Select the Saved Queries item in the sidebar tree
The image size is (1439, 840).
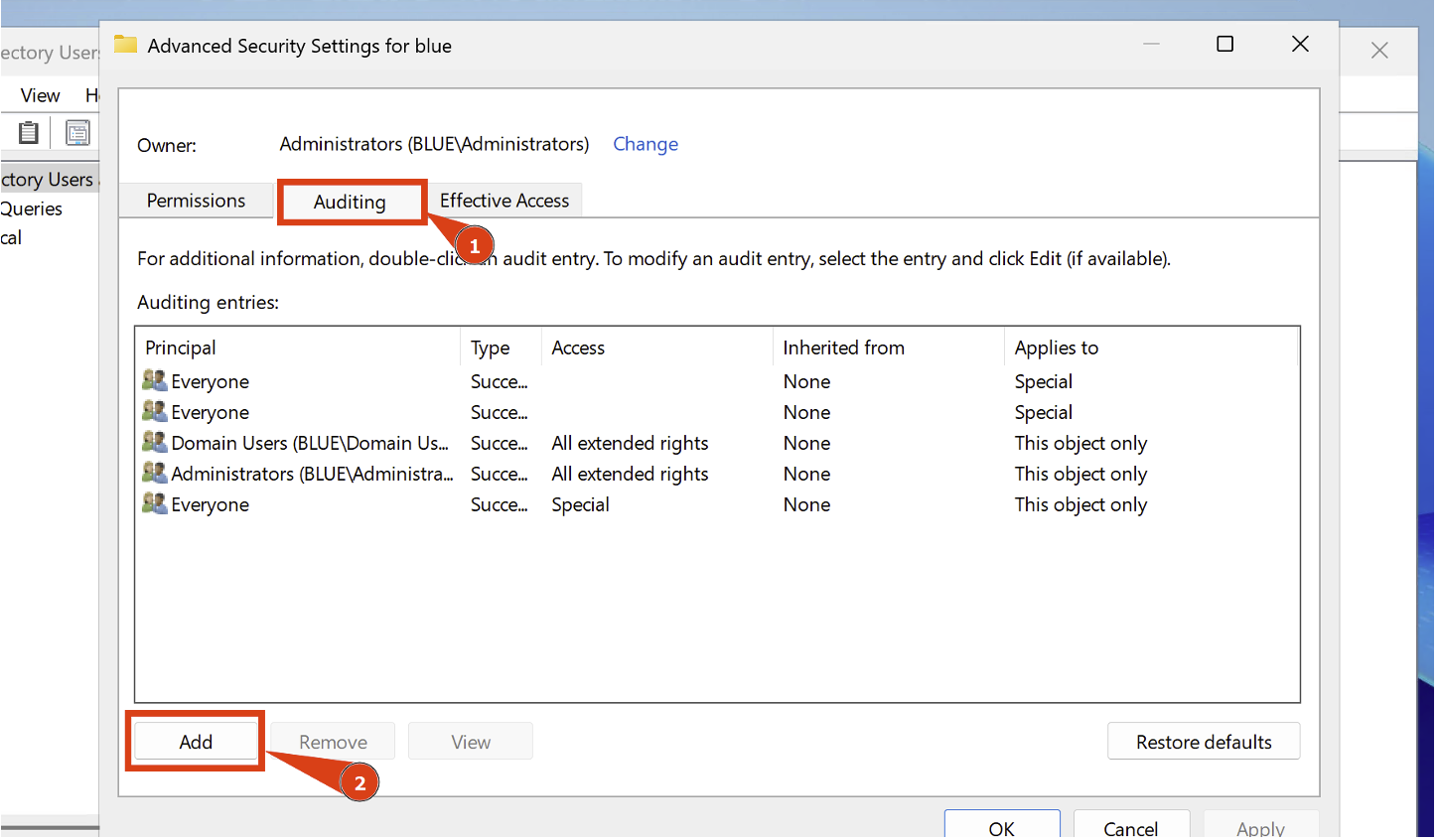31,209
